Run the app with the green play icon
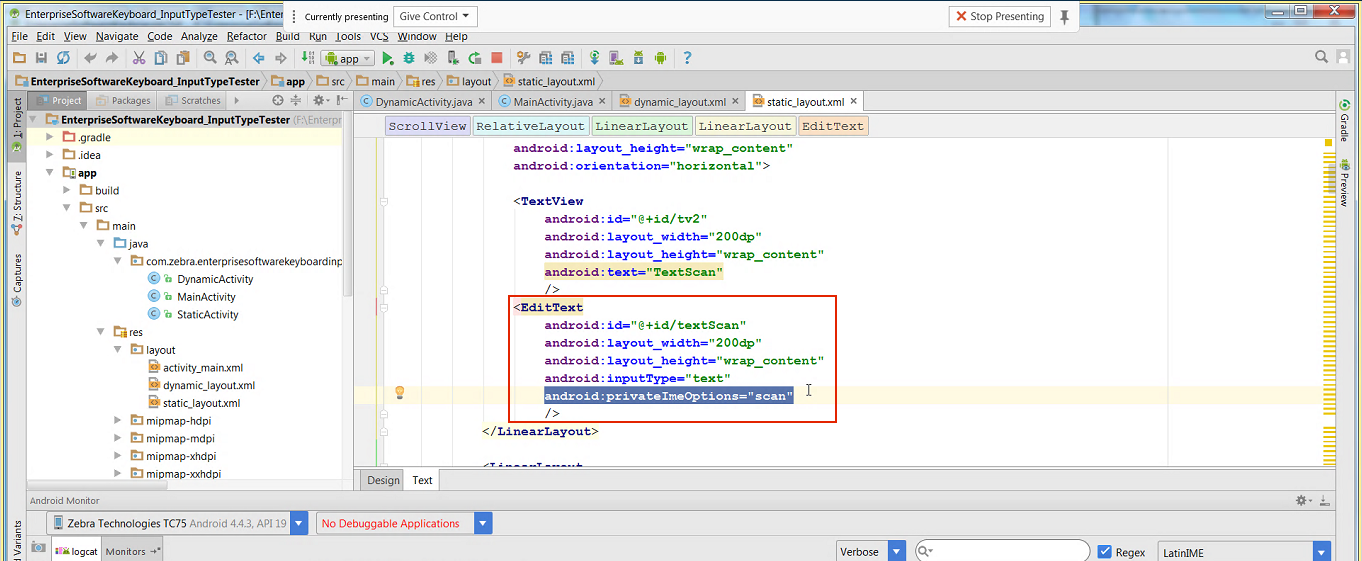The image size is (1362, 561). 388,59
